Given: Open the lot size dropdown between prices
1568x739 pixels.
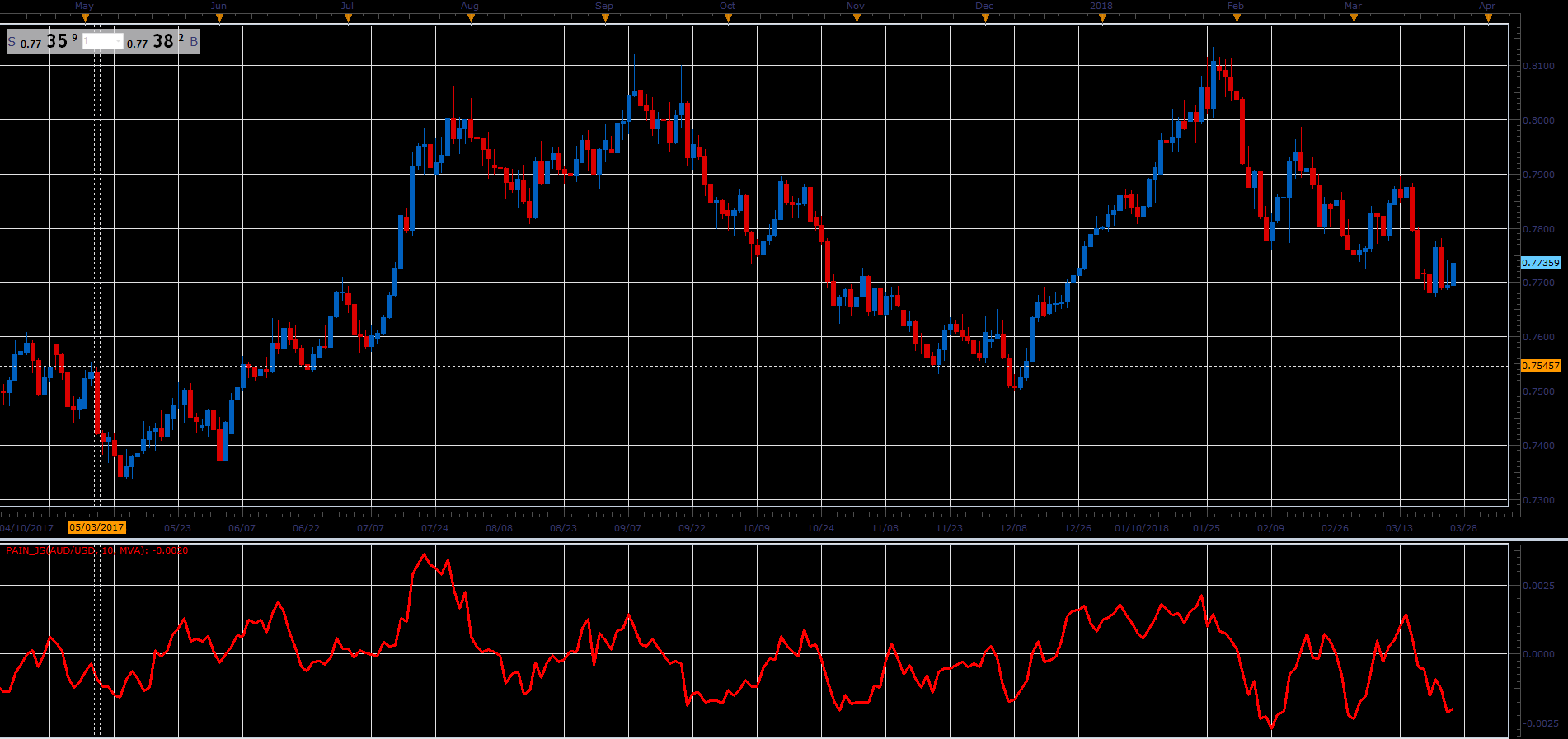Looking at the screenshot, I should tap(103, 41).
